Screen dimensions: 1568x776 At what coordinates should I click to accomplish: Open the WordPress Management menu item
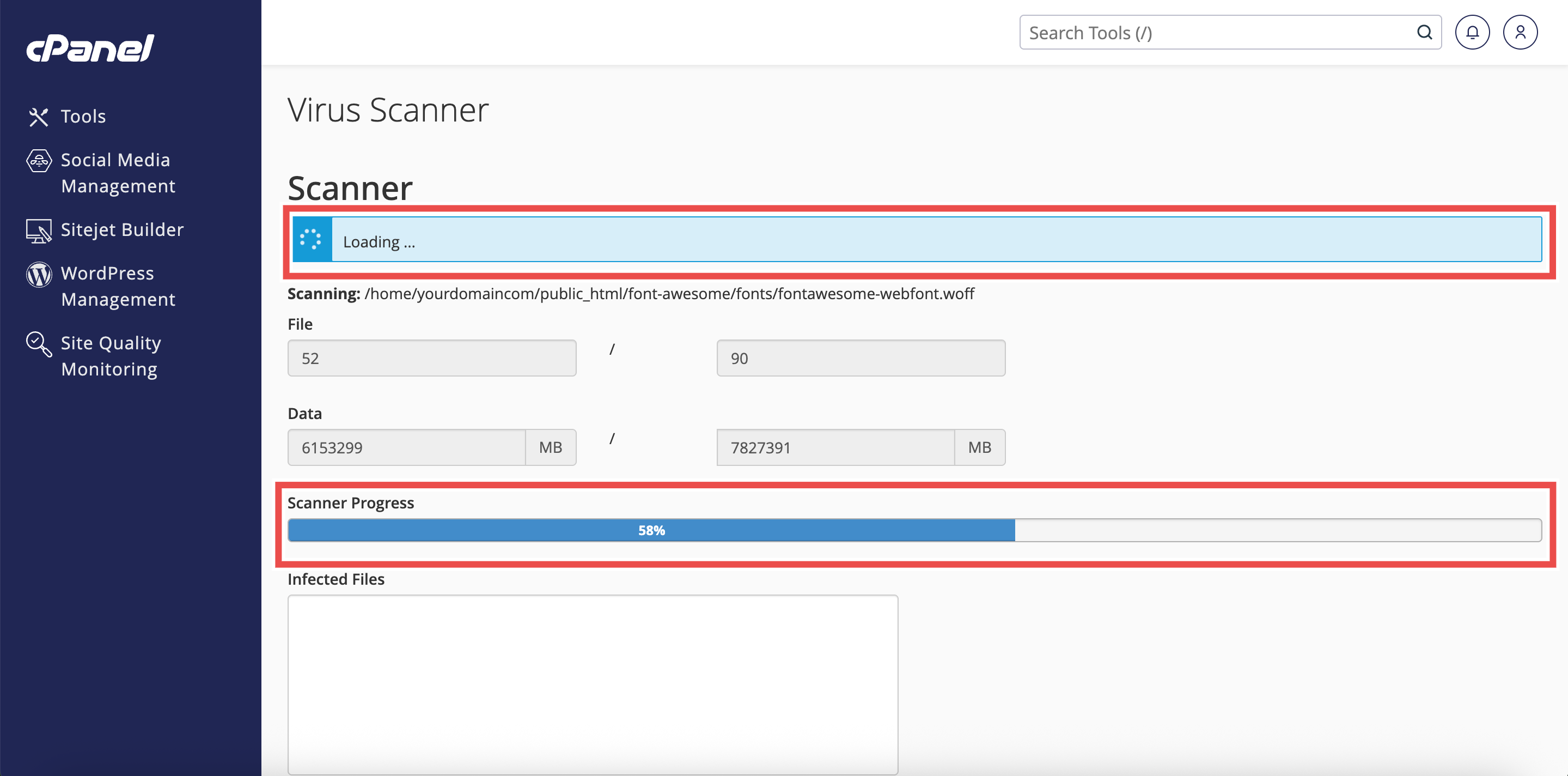click(x=118, y=286)
